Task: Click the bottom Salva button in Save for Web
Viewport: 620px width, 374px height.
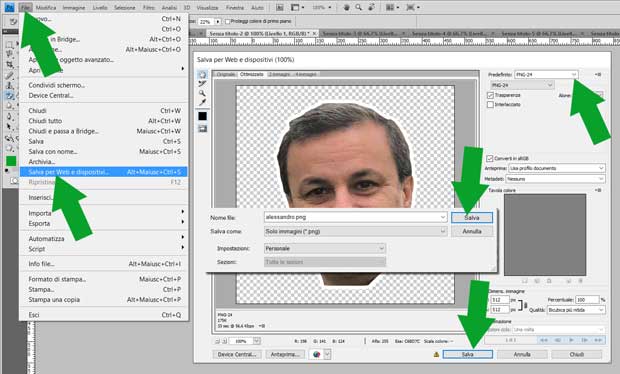Action: click(x=468, y=354)
